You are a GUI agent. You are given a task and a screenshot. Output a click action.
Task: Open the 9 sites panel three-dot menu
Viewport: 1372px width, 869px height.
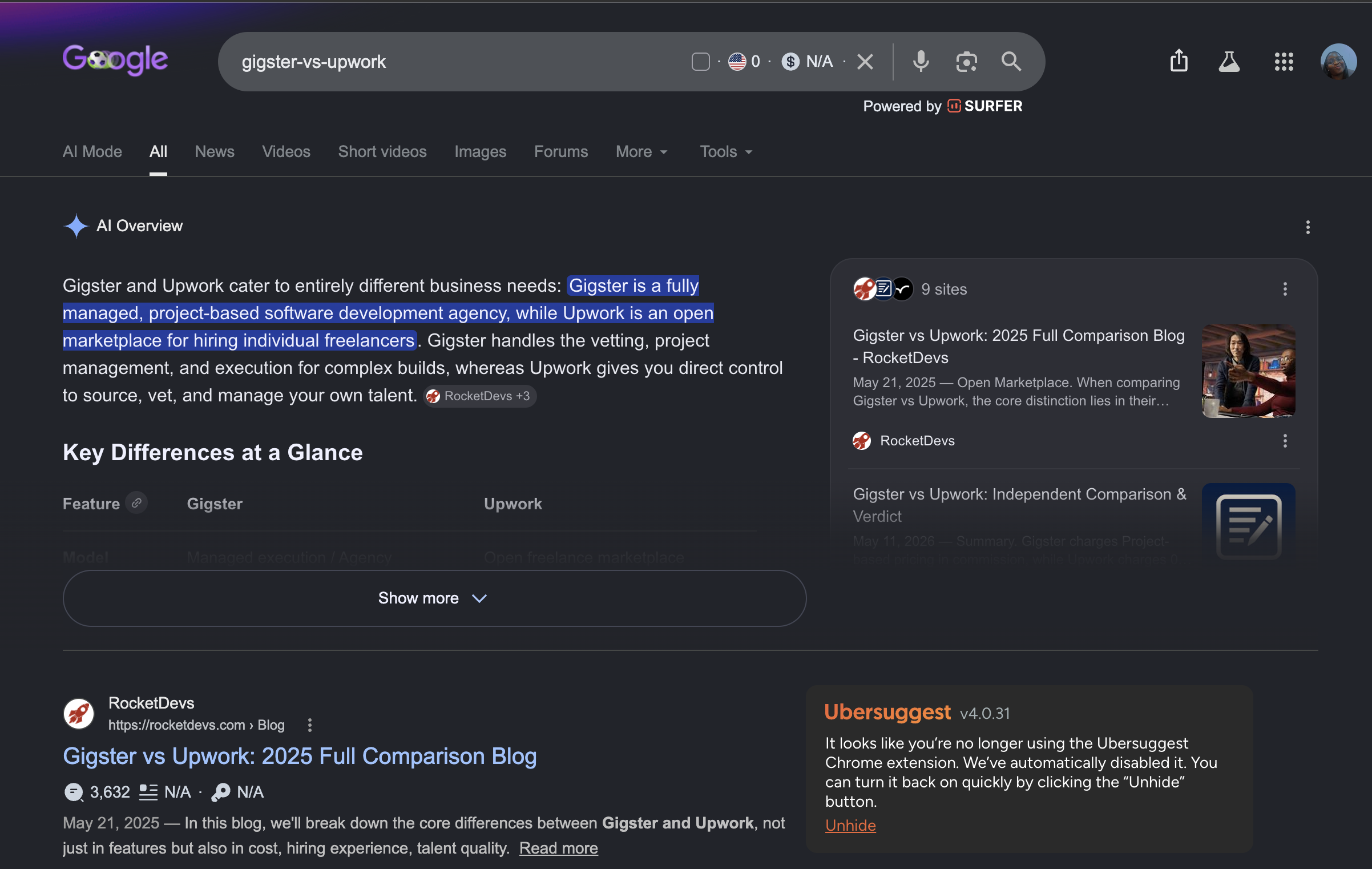pos(1285,289)
